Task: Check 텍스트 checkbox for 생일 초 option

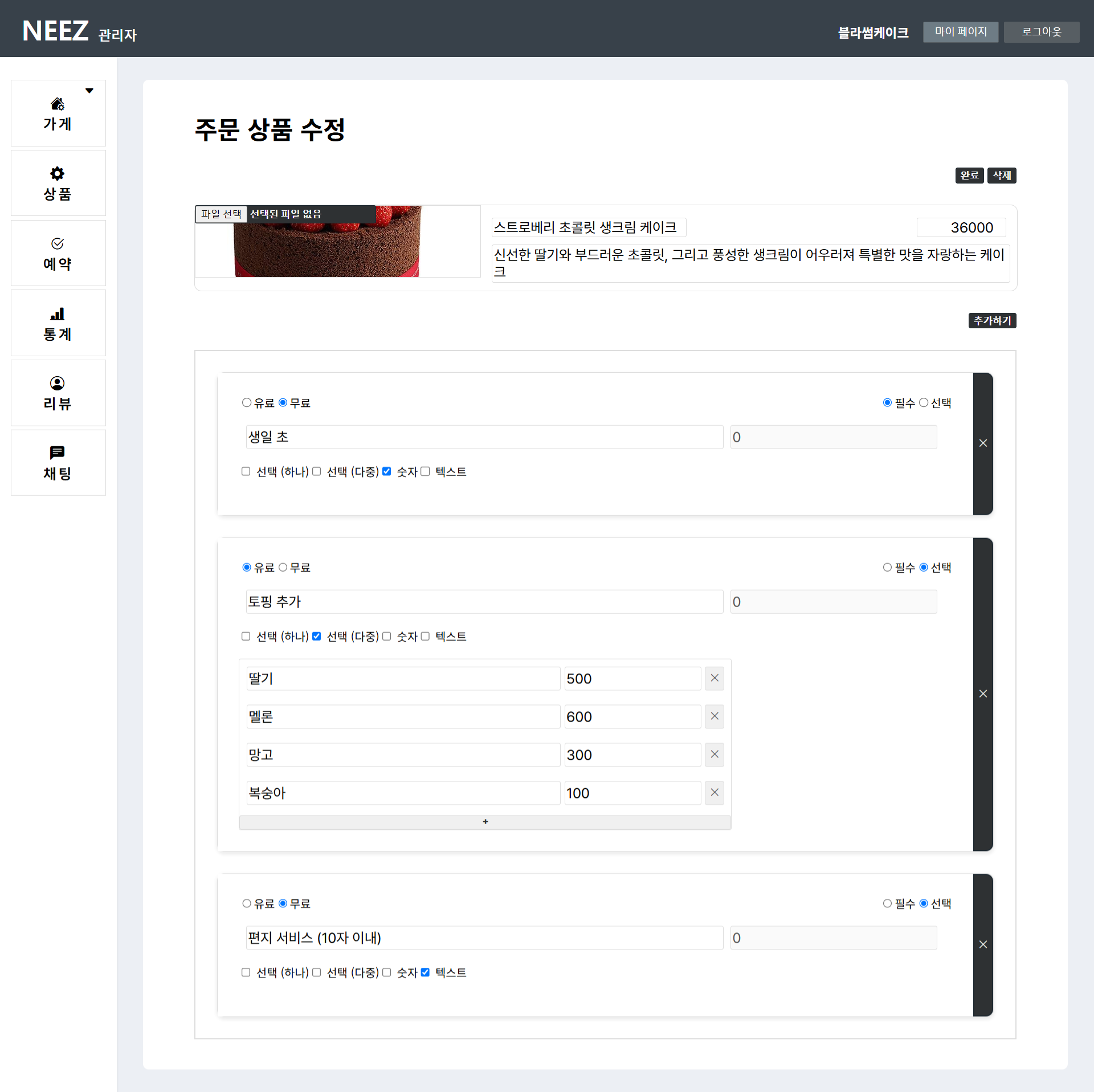Action: coord(425,471)
